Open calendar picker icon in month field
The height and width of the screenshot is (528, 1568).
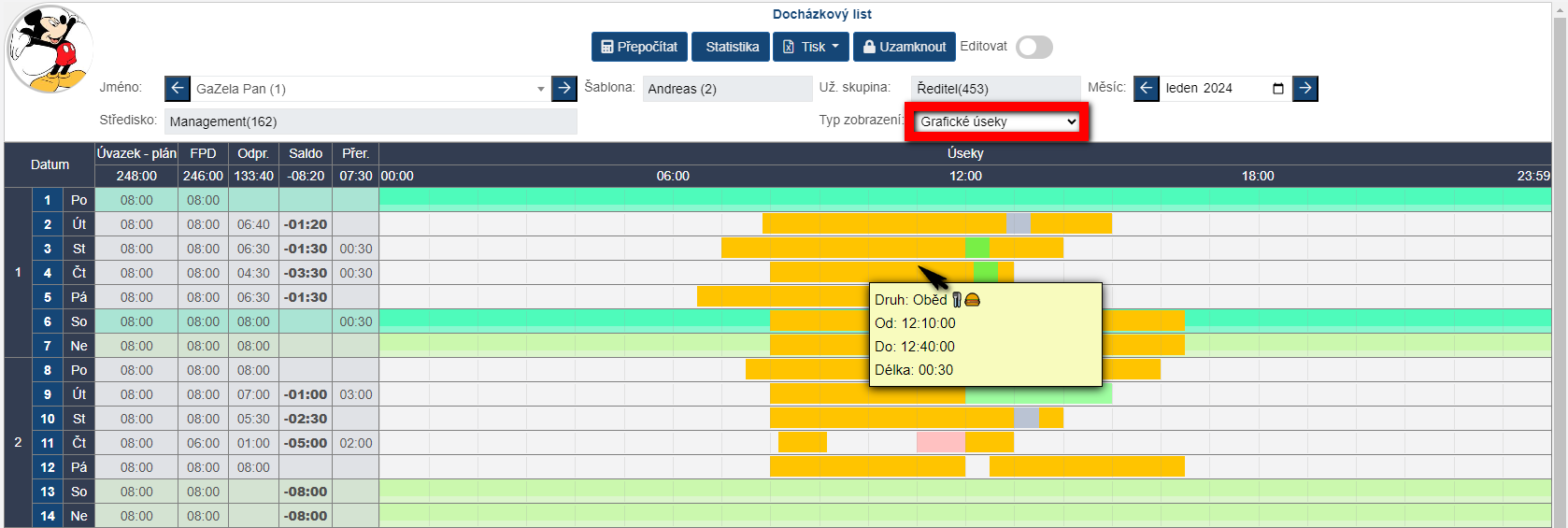point(1277,89)
